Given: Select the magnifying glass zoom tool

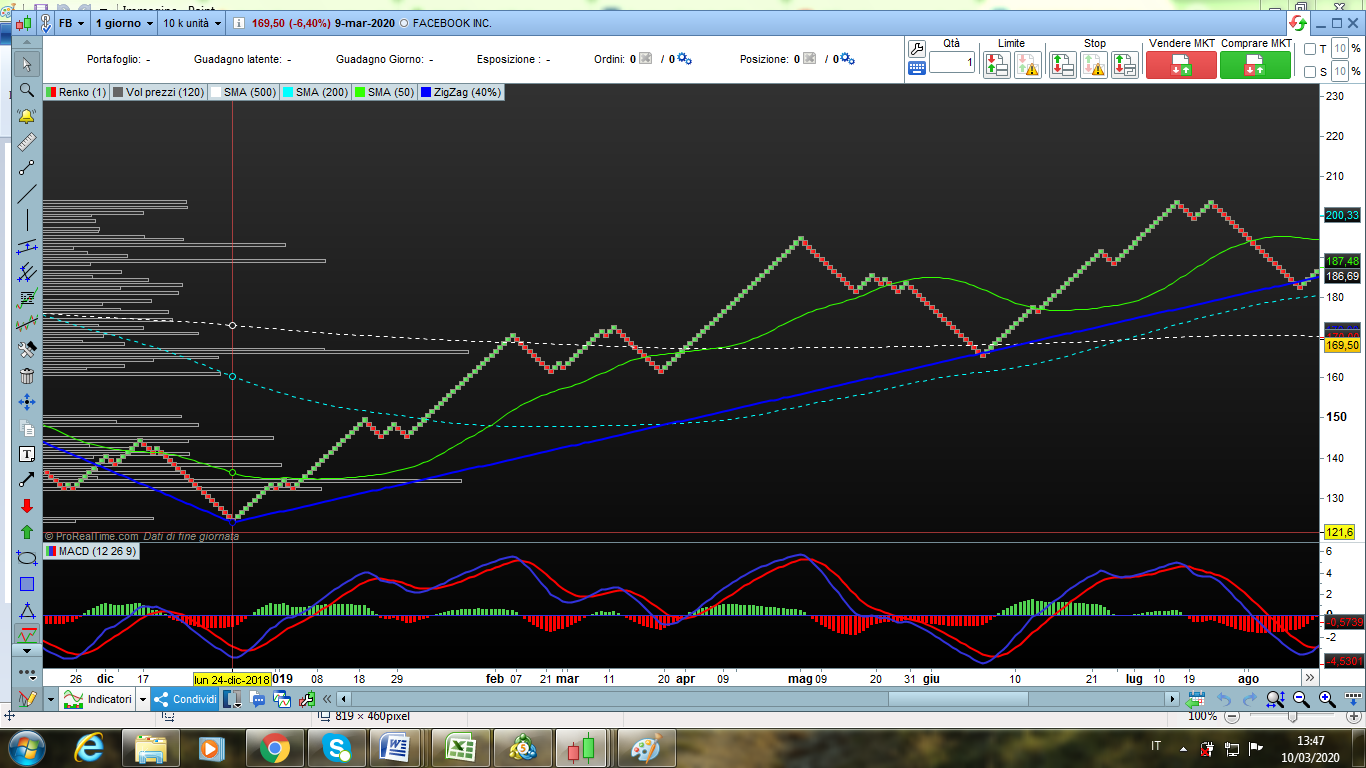Looking at the screenshot, I should click(27, 90).
